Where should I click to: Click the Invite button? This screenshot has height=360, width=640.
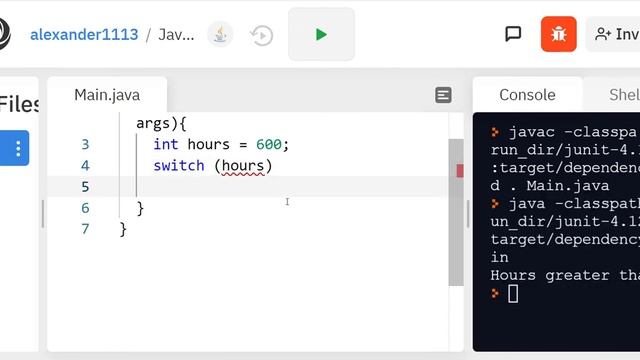(x=613, y=34)
